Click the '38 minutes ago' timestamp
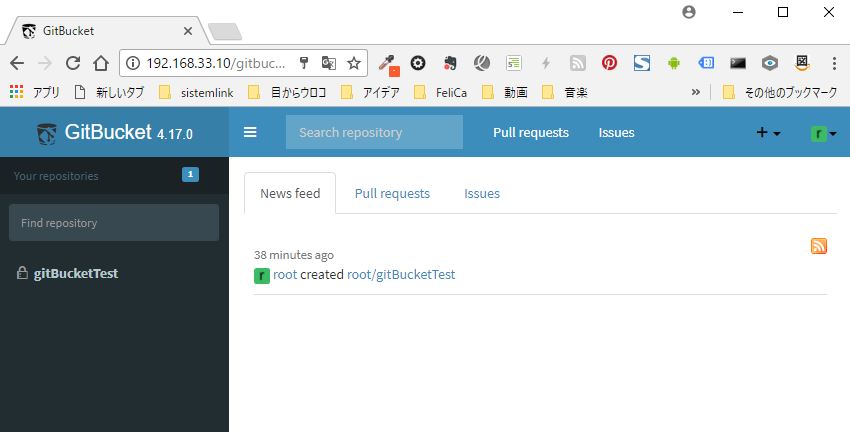Image resolution: width=850 pixels, height=432 pixels. pyautogui.click(x=294, y=255)
